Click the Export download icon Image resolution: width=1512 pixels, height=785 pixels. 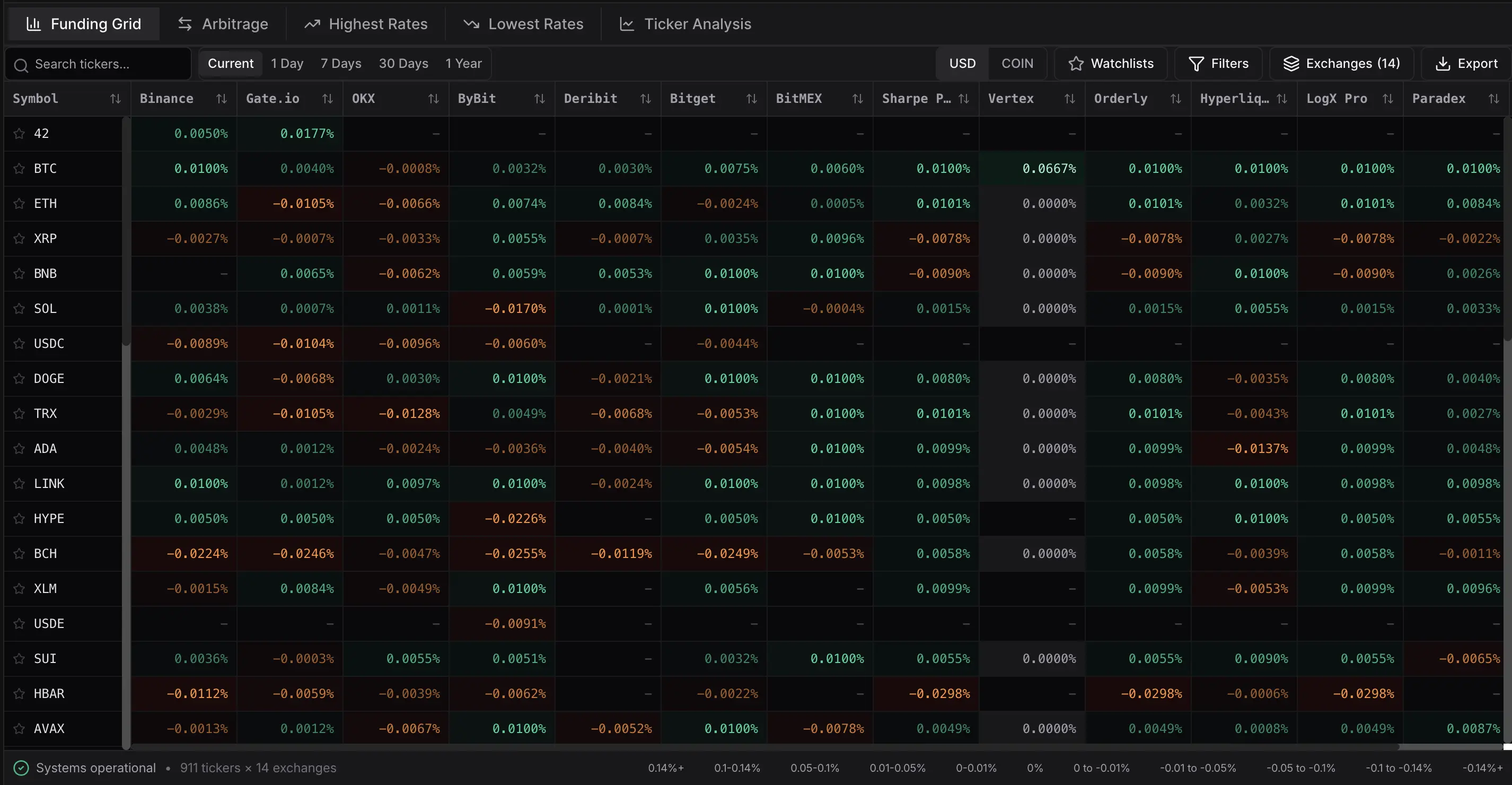(x=1443, y=64)
